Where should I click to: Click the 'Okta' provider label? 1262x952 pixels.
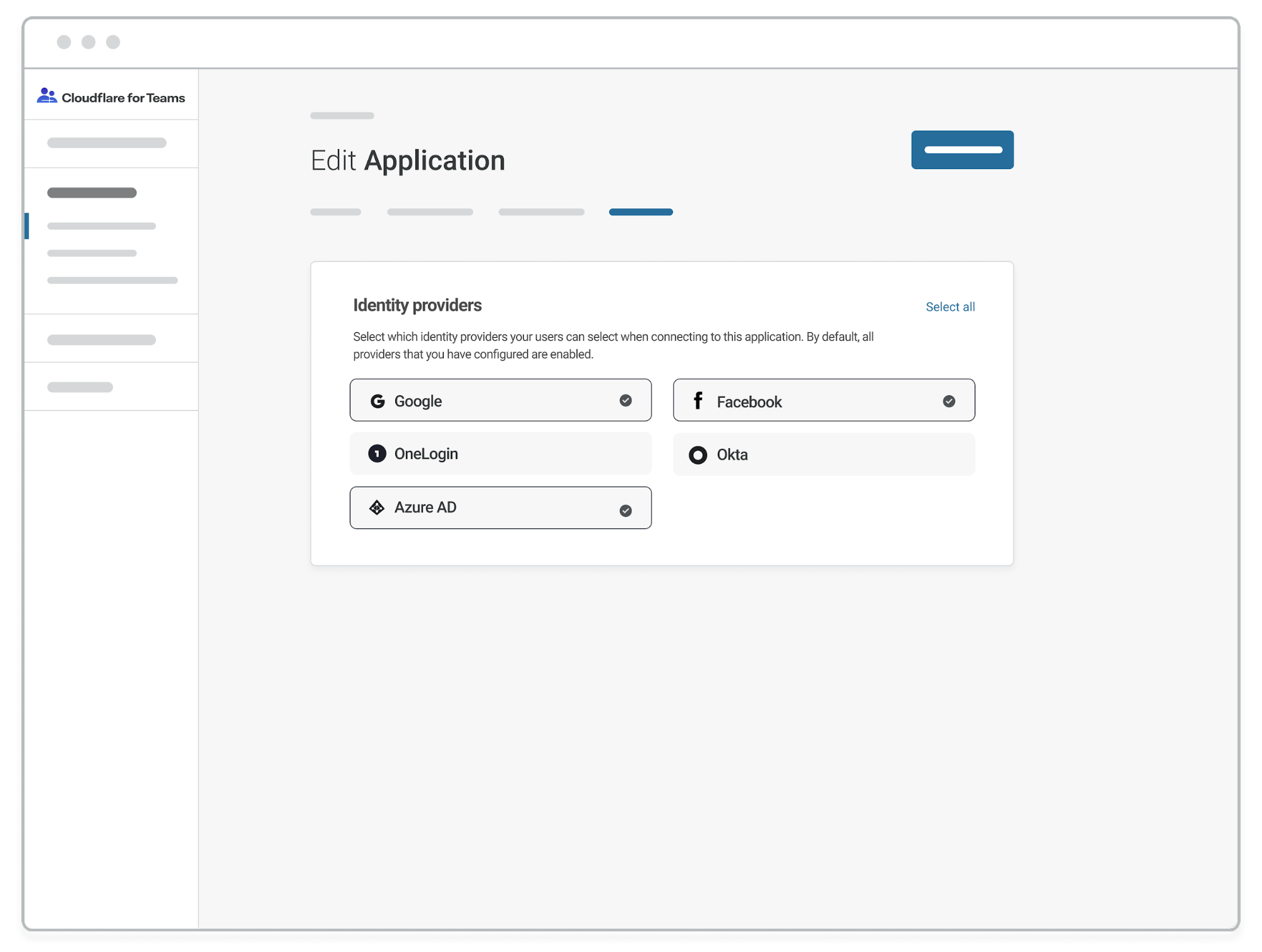tap(732, 455)
